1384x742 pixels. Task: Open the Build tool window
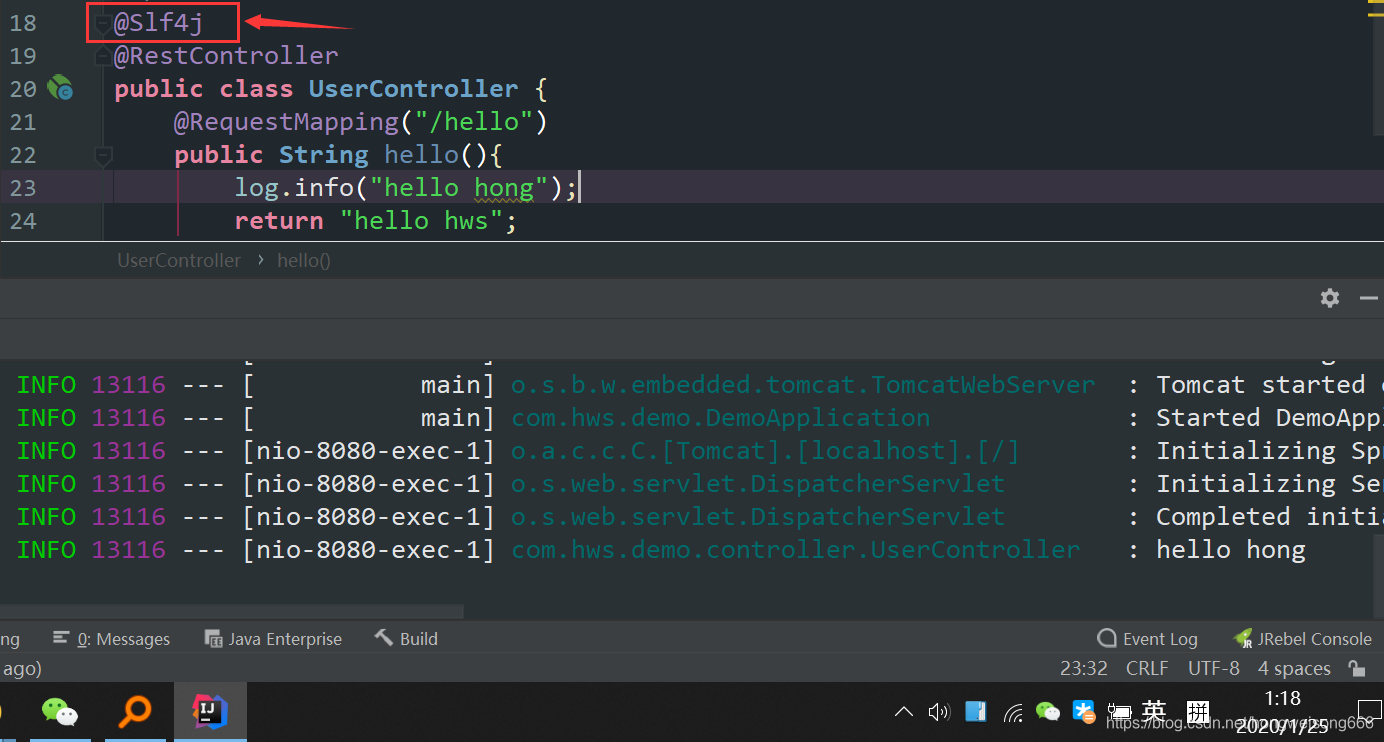pyautogui.click(x=406, y=639)
